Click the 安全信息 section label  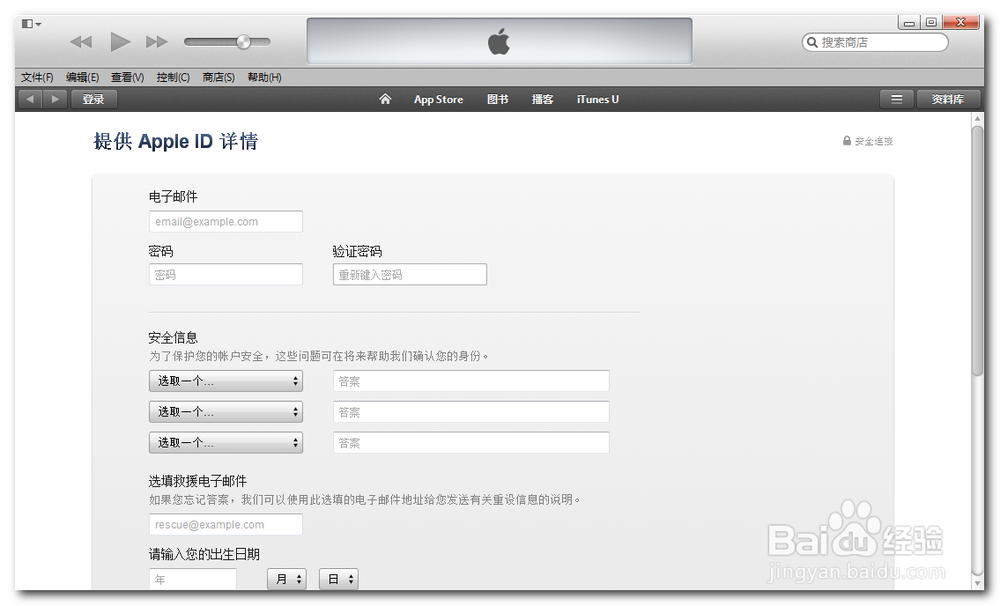tap(173, 337)
